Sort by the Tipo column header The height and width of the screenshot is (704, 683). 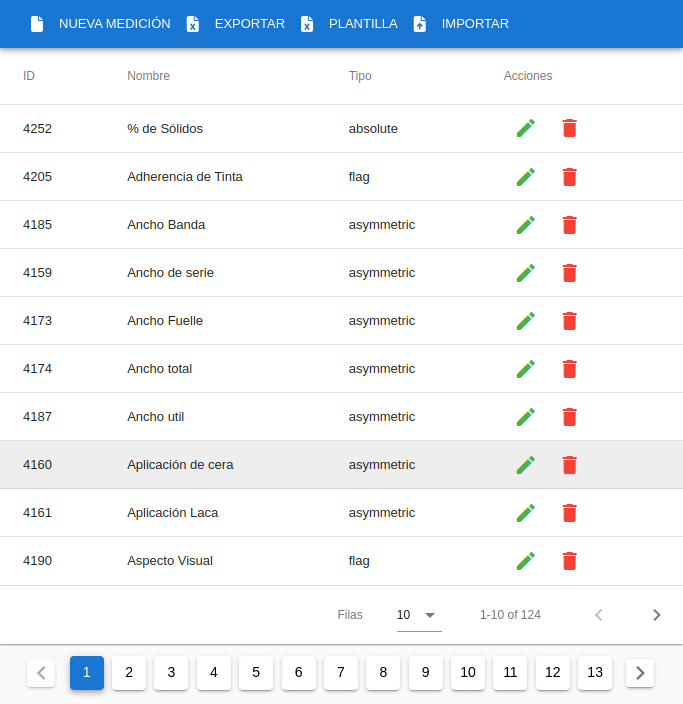pos(360,76)
